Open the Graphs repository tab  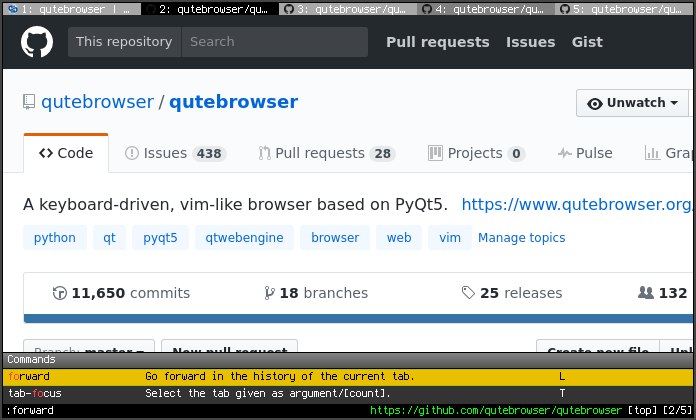click(x=668, y=153)
